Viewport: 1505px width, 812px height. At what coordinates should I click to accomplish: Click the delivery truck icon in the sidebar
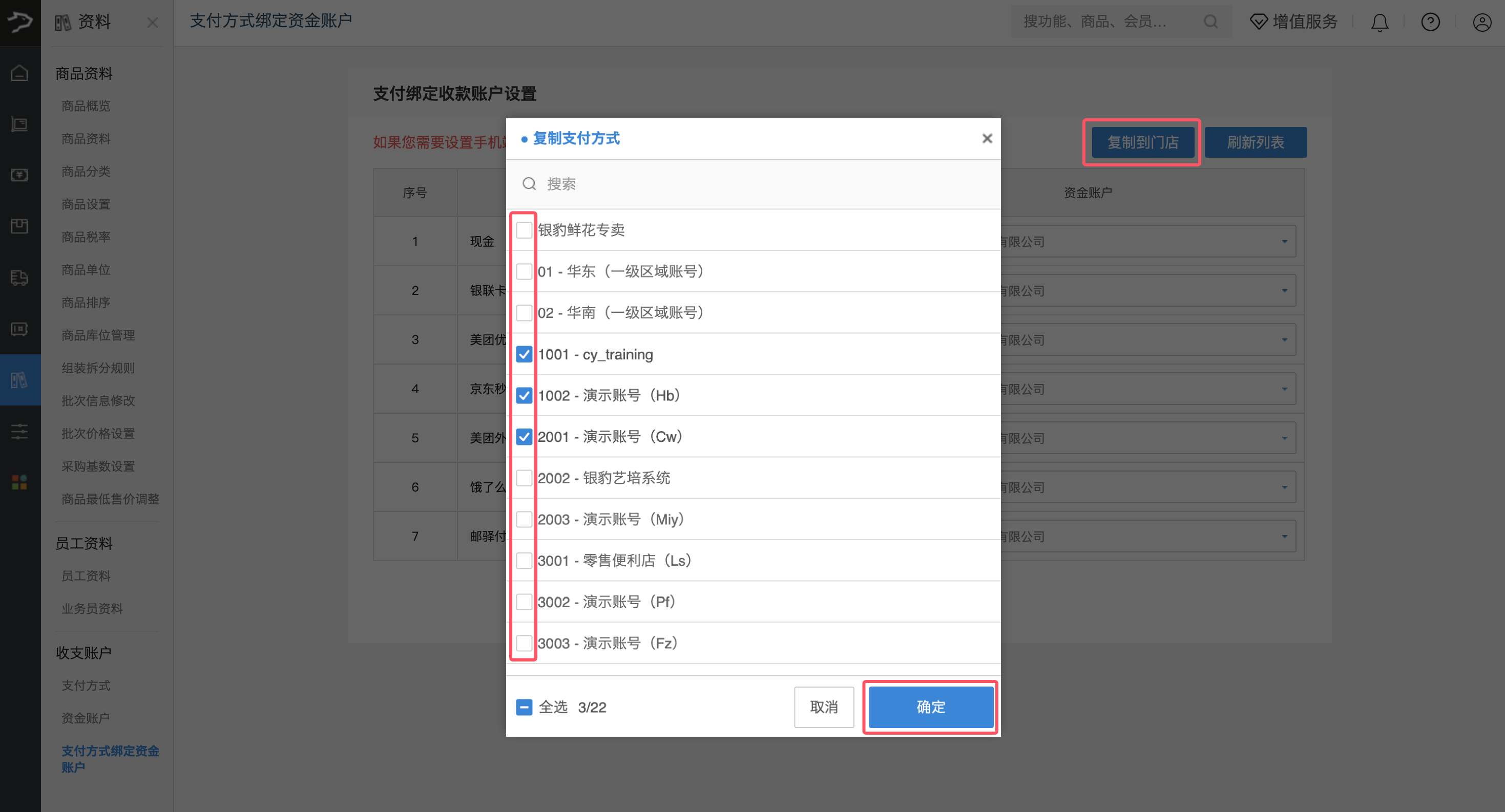(x=19, y=277)
